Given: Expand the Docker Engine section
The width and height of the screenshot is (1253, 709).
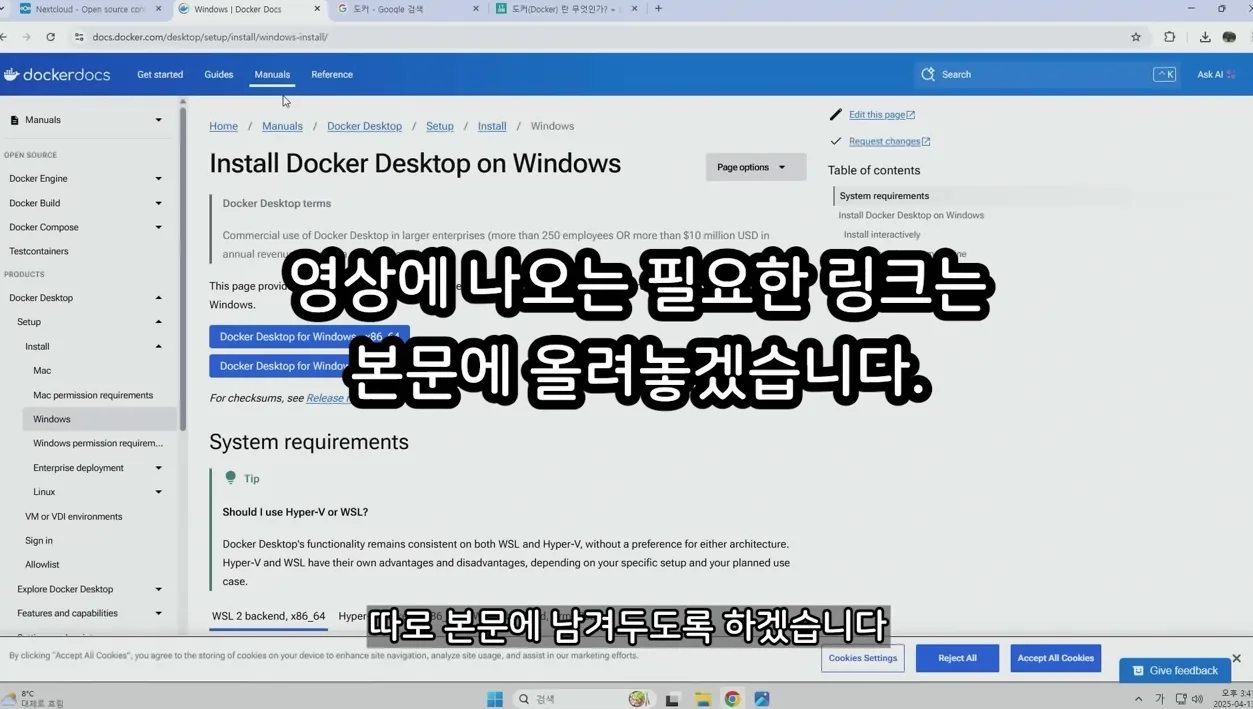Looking at the screenshot, I should coord(158,179).
